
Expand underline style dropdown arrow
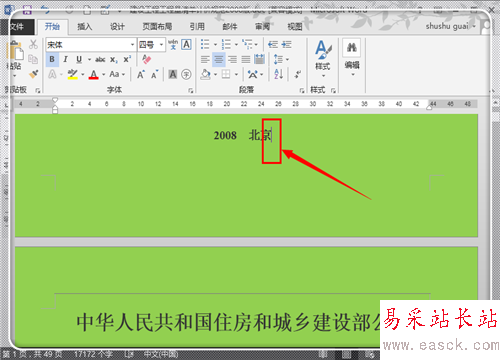pos(89,60)
